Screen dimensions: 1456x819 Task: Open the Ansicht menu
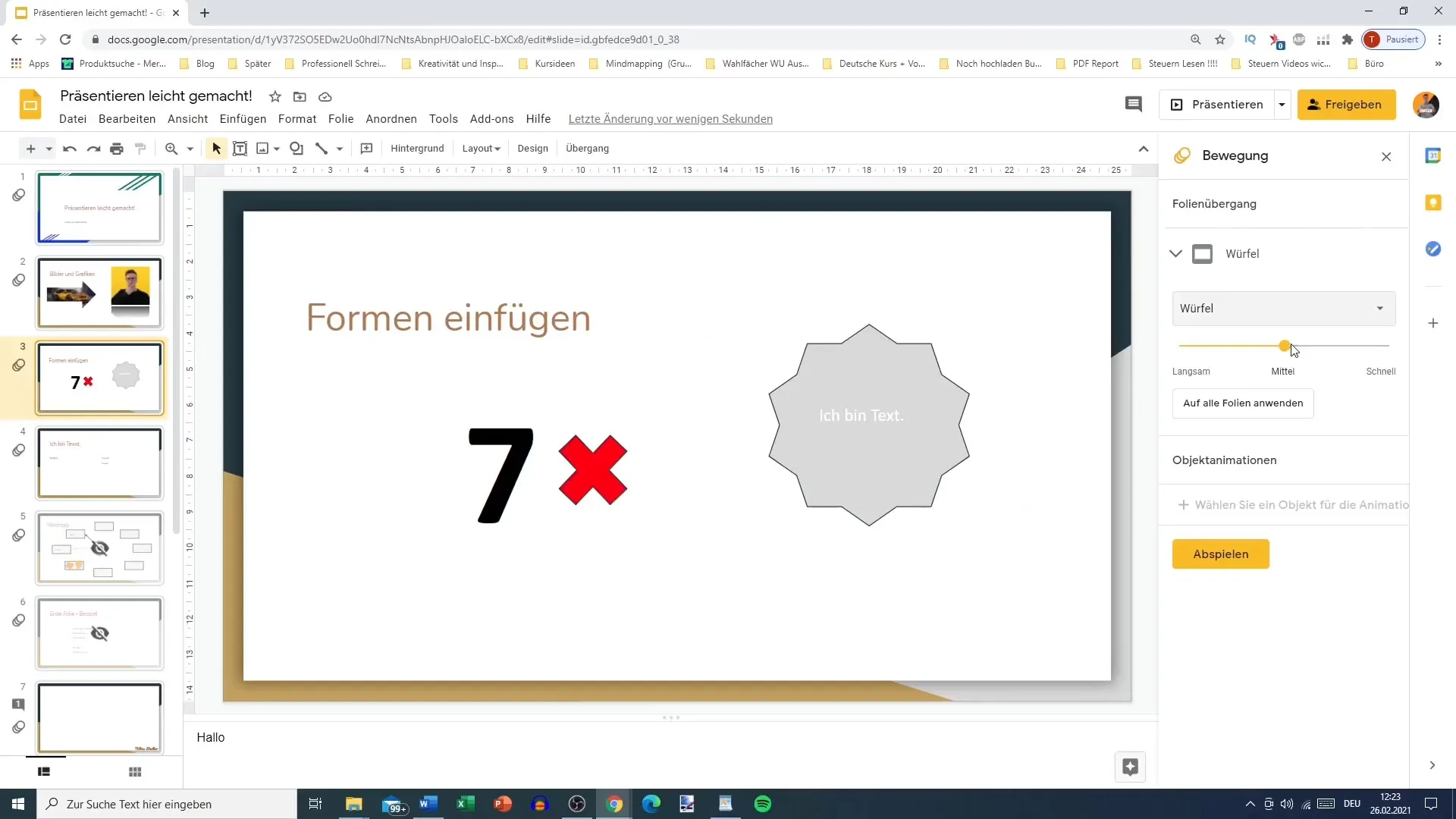(x=187, y=119)
